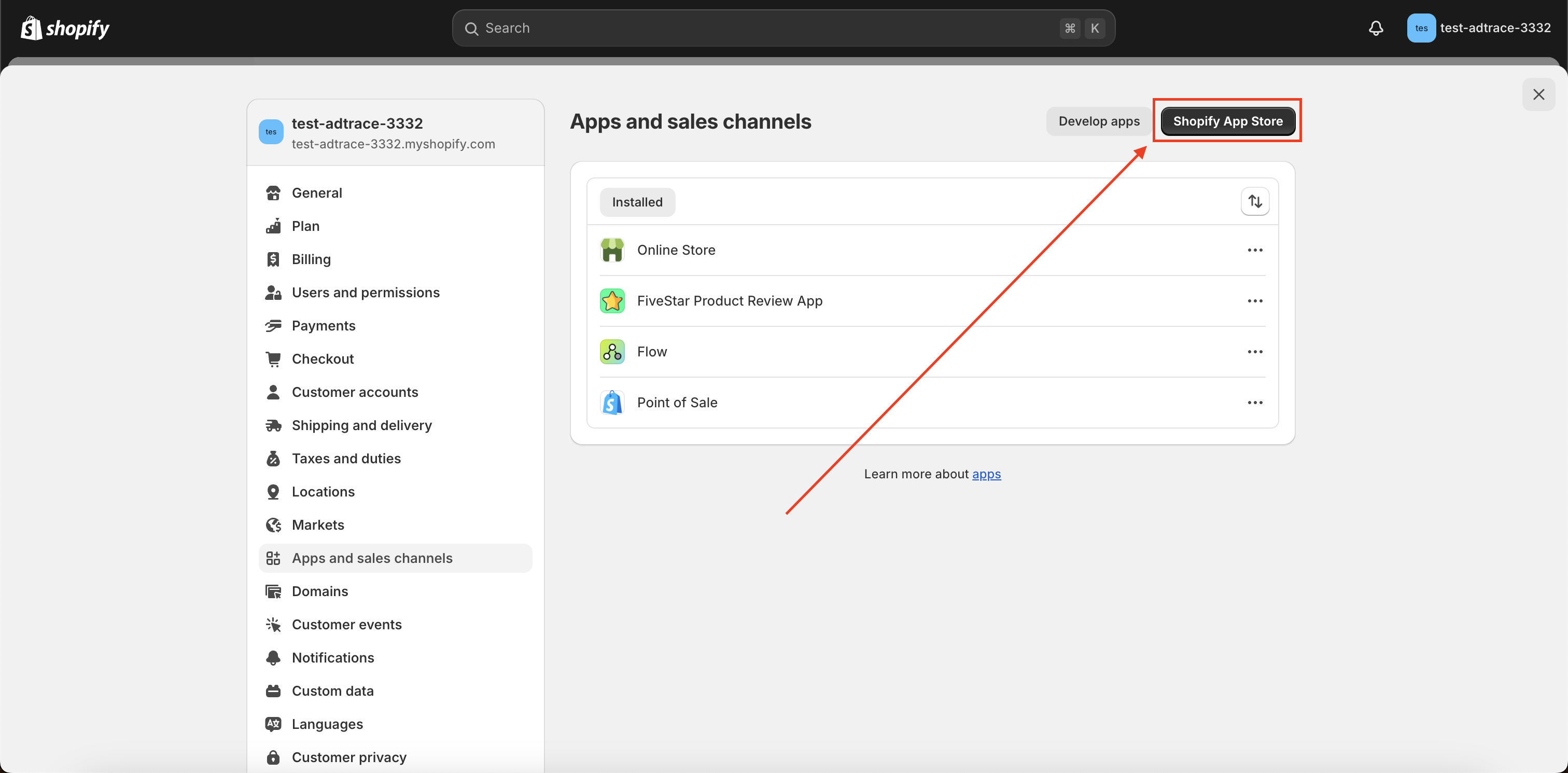Click the Plan icon in the settings sidebar
The width and height of the screenshot is (1568, 773).
[273, 226]
